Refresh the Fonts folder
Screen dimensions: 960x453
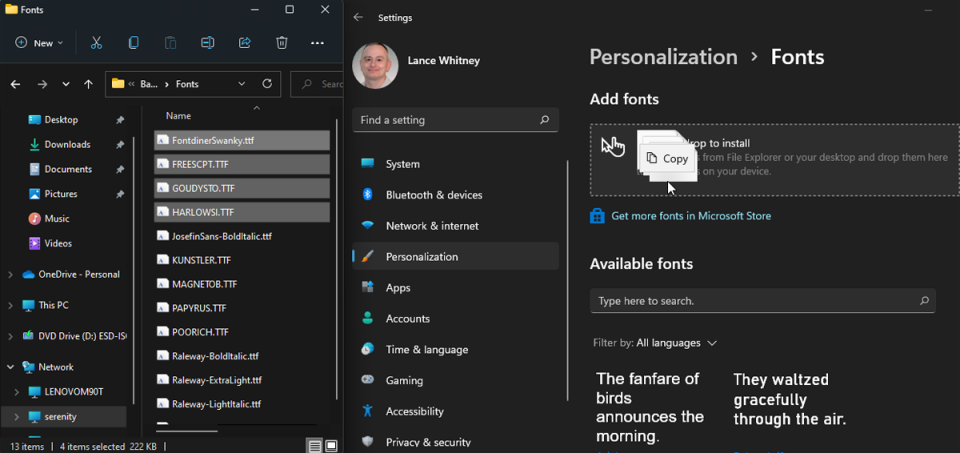coord(266,84)
